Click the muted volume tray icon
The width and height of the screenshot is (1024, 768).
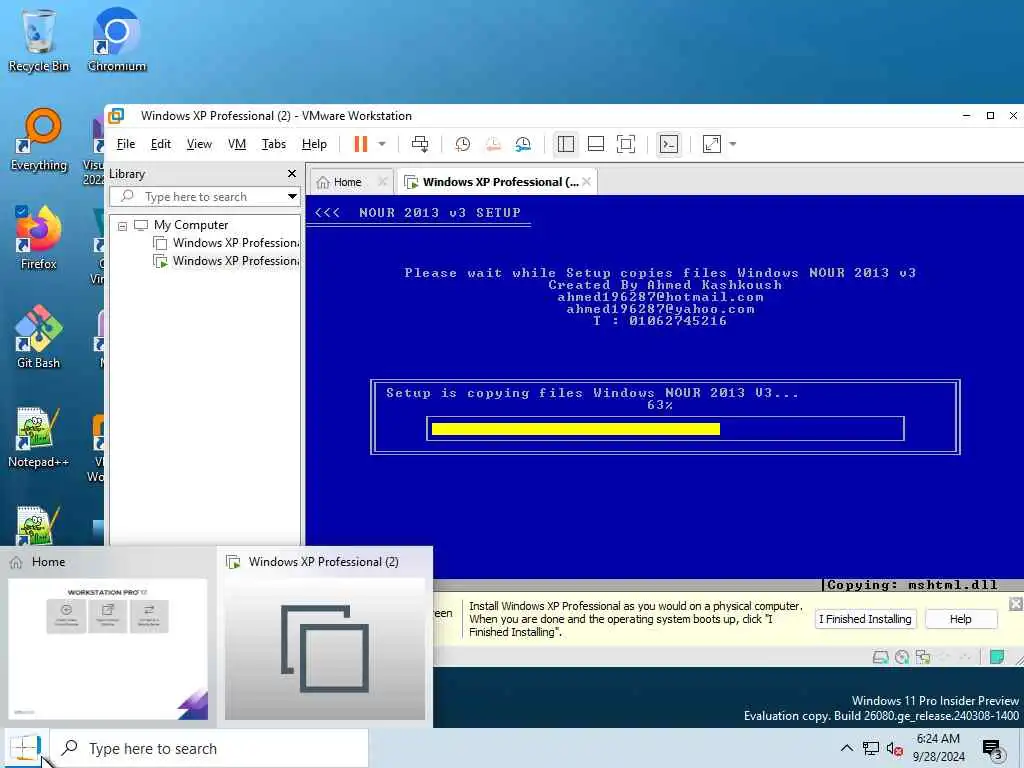(894, 748)
